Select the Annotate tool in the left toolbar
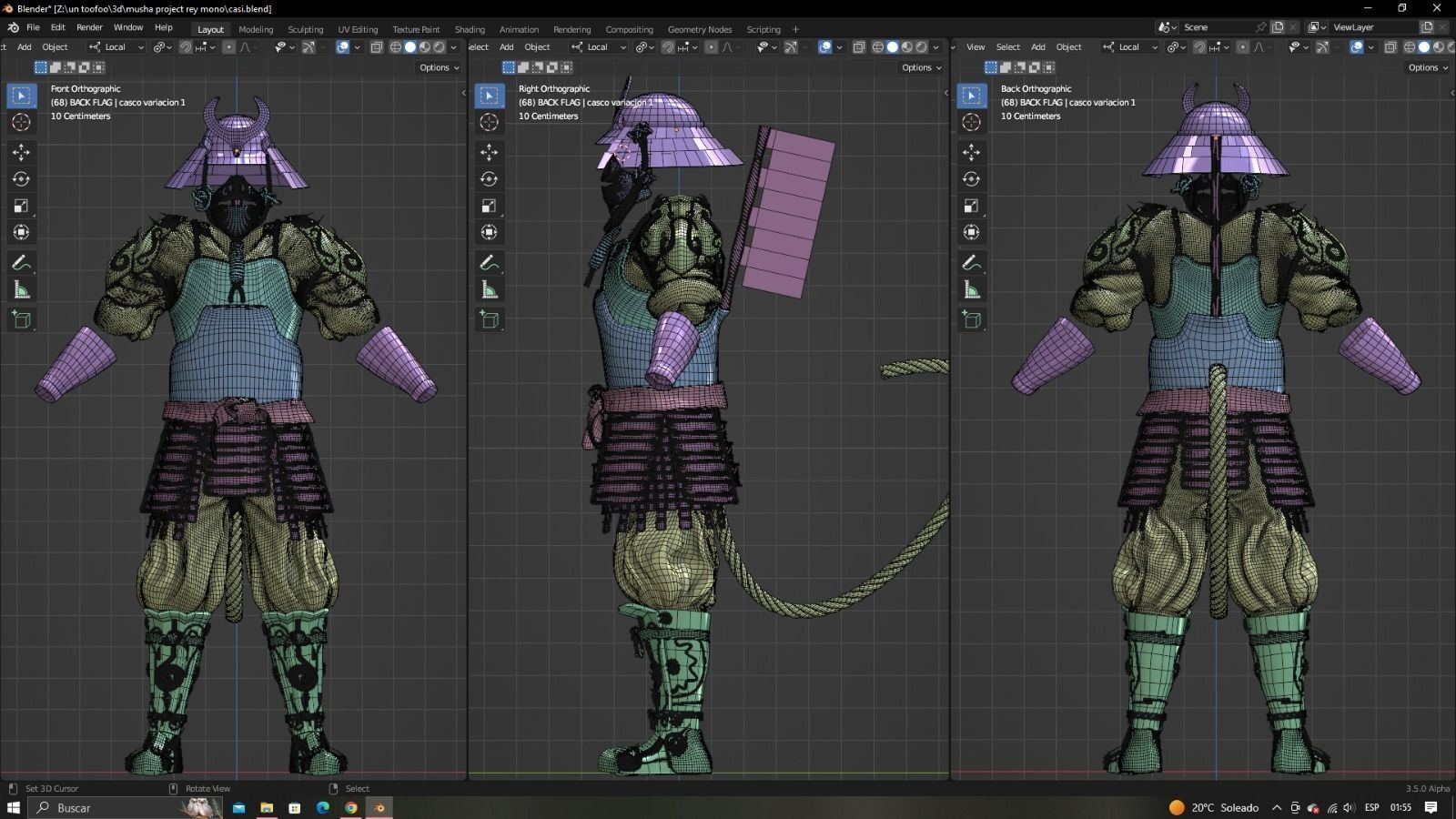This screenshot has width=1456, height=819. coord(21,263)
